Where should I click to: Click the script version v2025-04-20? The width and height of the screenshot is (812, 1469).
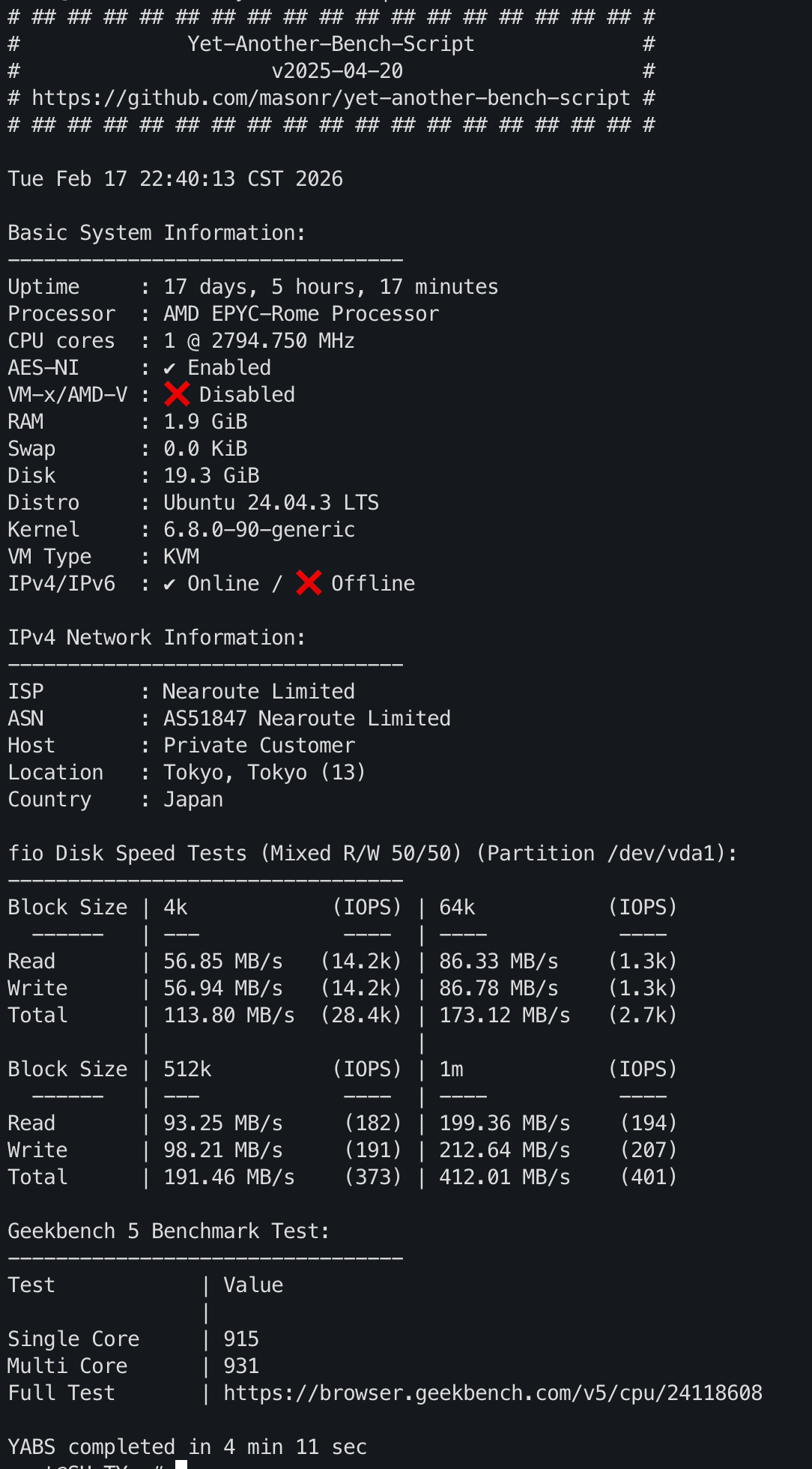(337, 71)
